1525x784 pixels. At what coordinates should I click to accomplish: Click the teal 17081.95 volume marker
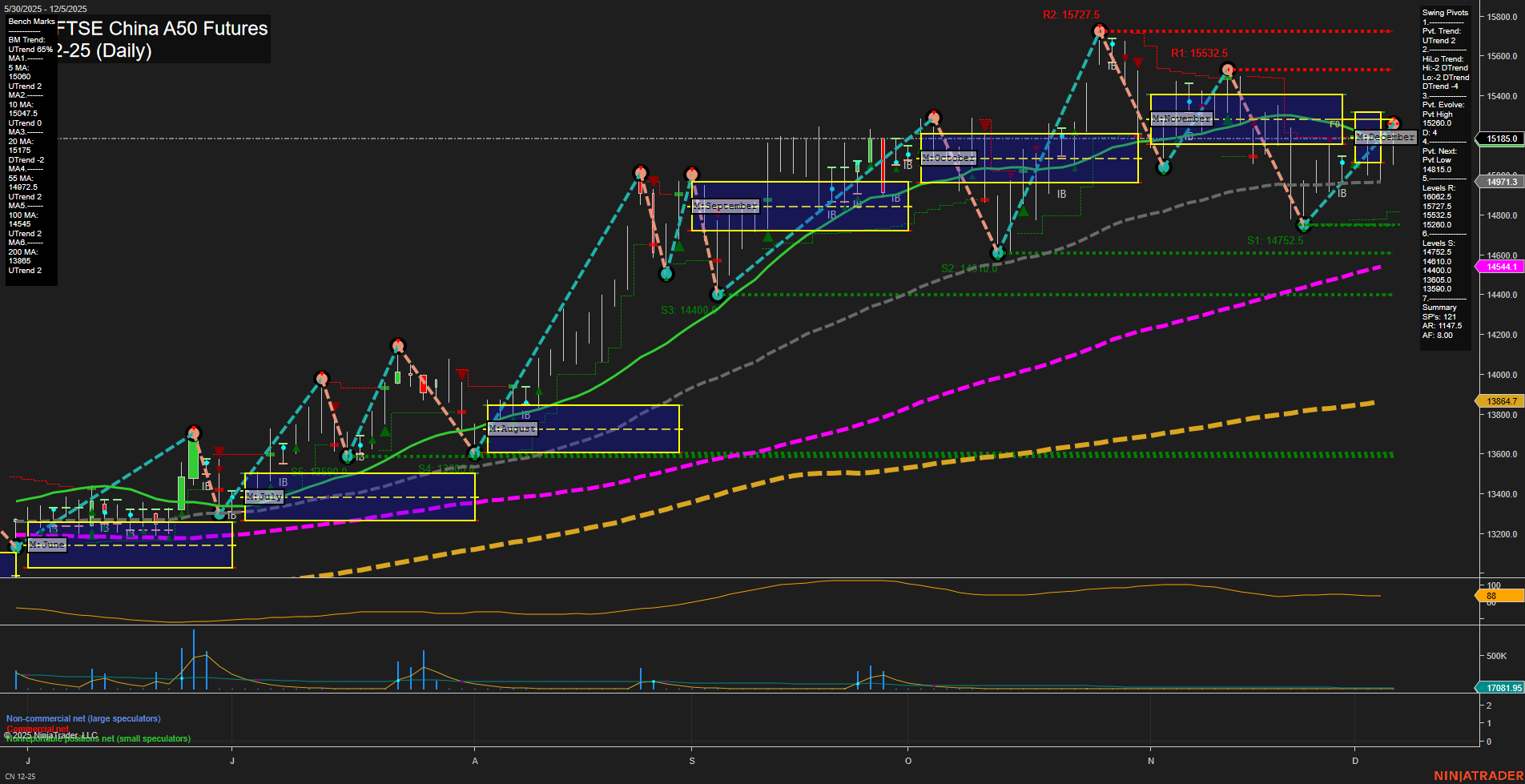click(1500, 688)
